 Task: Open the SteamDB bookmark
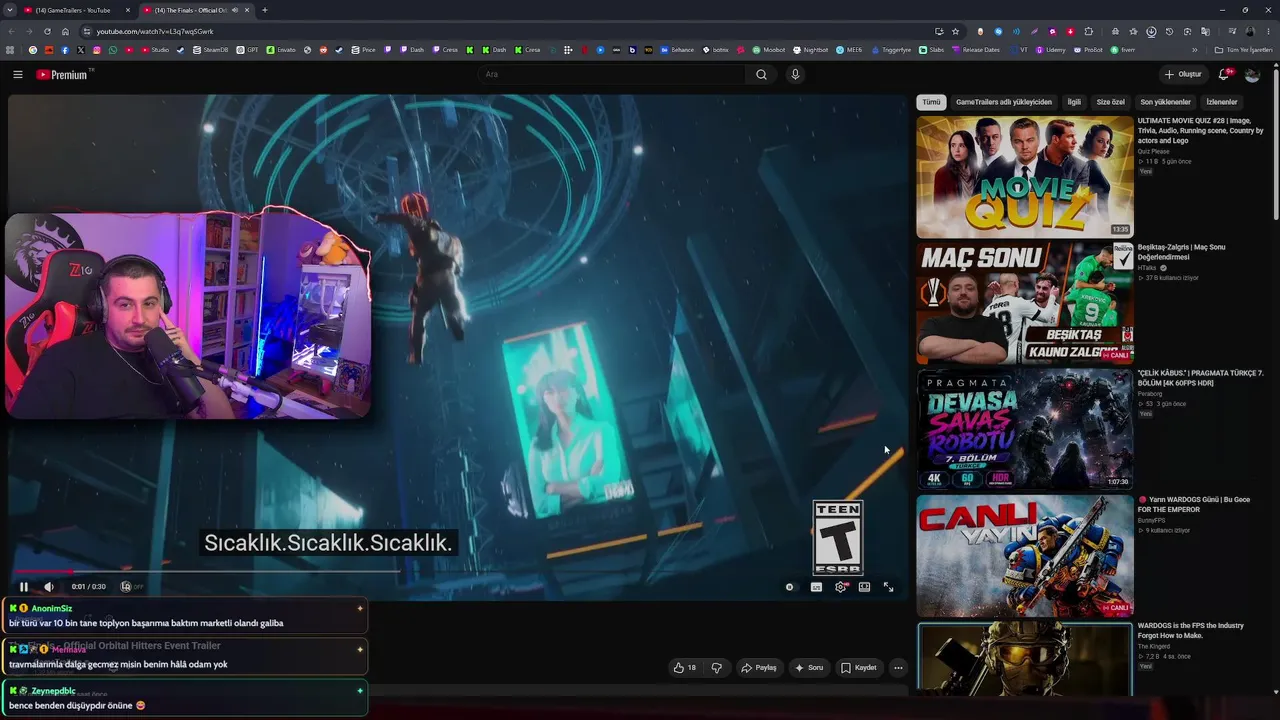coord(210,50)
